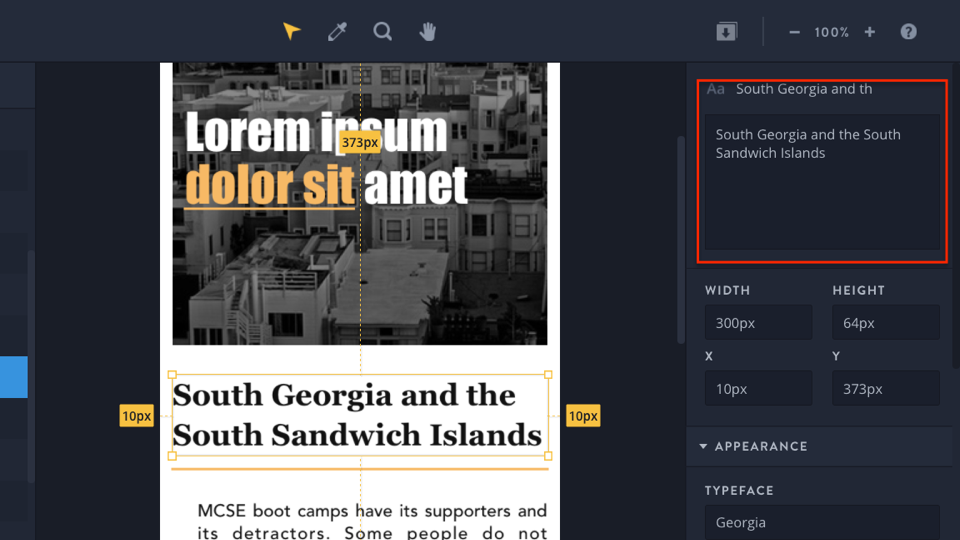Click the canvas vertical scrollbar
This screenshot has width=960, height=540.
click(x=681, y=239)
